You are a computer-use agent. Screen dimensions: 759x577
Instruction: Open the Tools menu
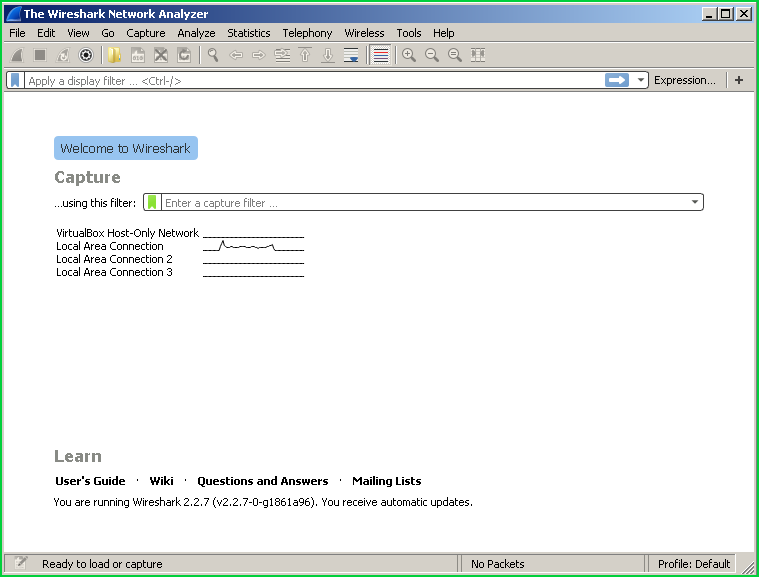[x=409, y=33]
